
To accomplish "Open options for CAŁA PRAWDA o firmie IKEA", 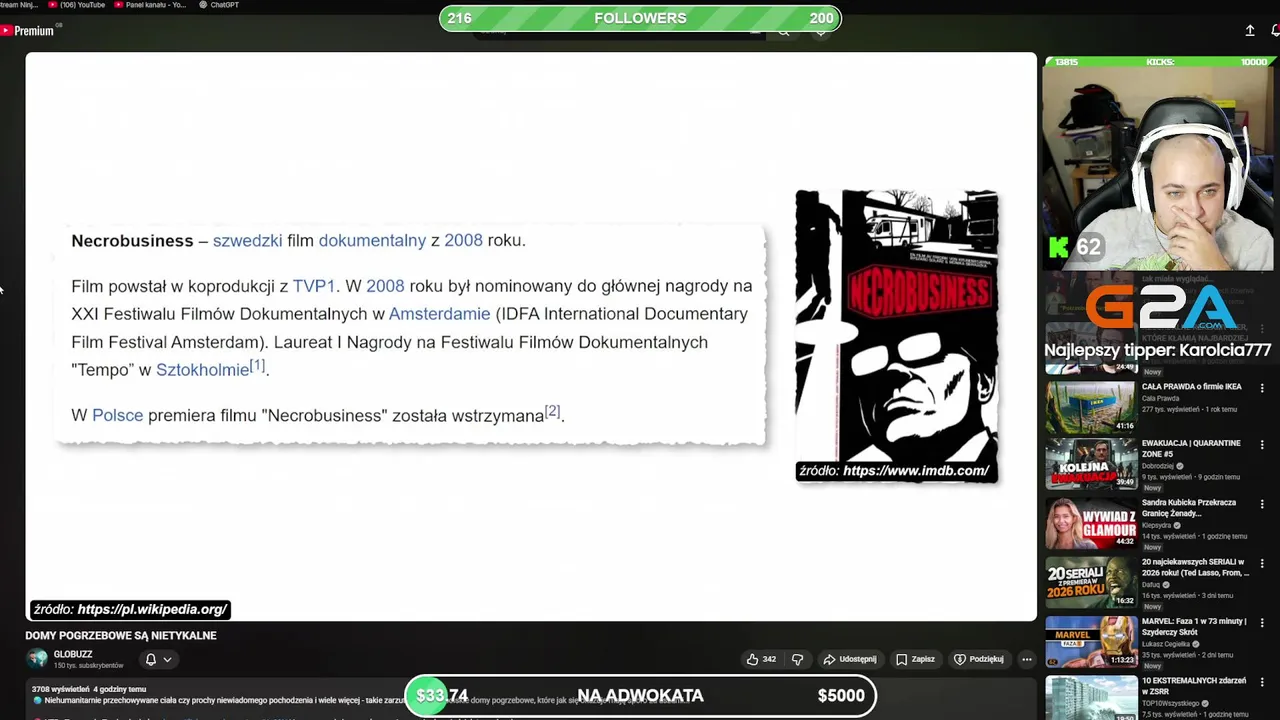I will [x=1262, y=388].
